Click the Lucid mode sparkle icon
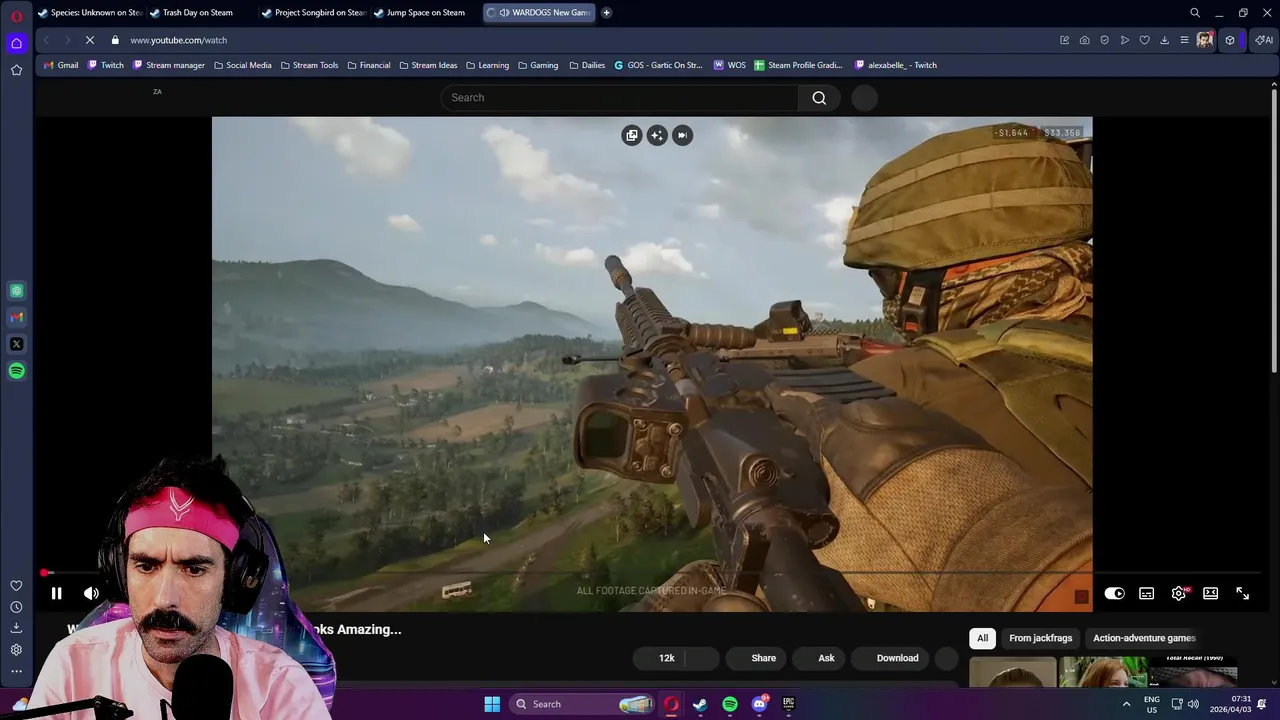Viewport: 1280px width, 720px height. [656, 135]
